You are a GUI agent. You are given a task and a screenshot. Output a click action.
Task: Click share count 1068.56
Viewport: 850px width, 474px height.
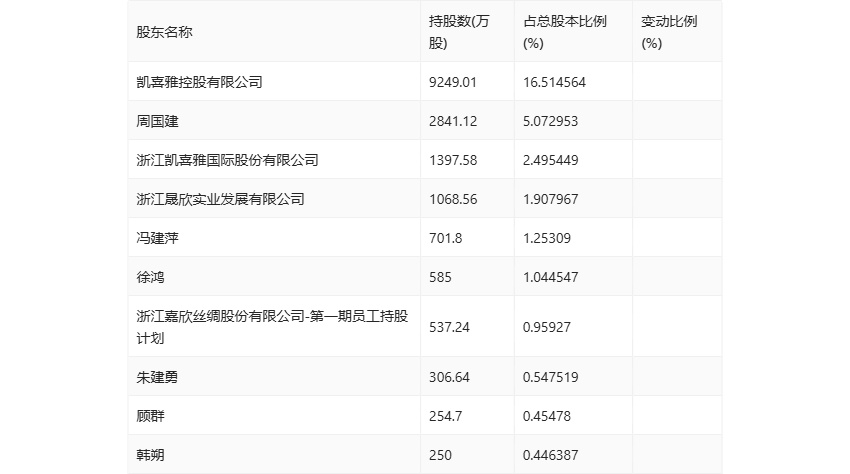453,199
